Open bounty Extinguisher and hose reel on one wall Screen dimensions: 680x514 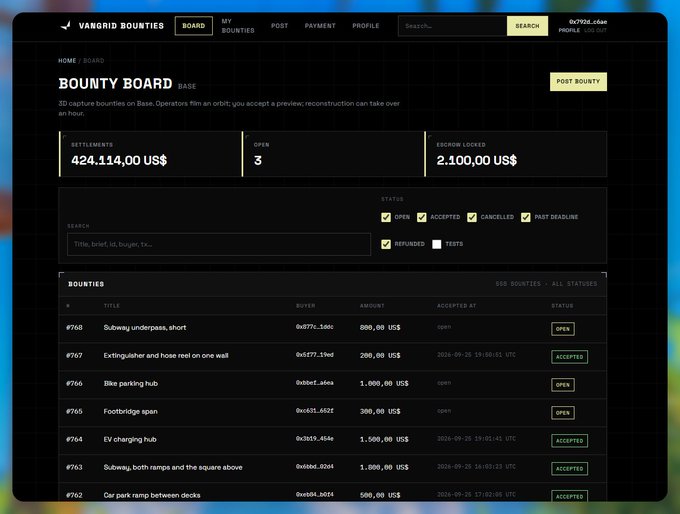(x=166, y=355)
